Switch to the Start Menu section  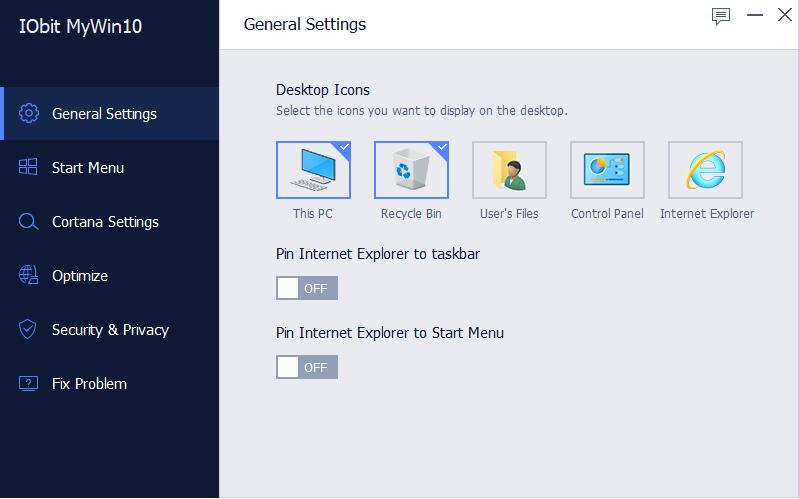click(x=110, y=167)
